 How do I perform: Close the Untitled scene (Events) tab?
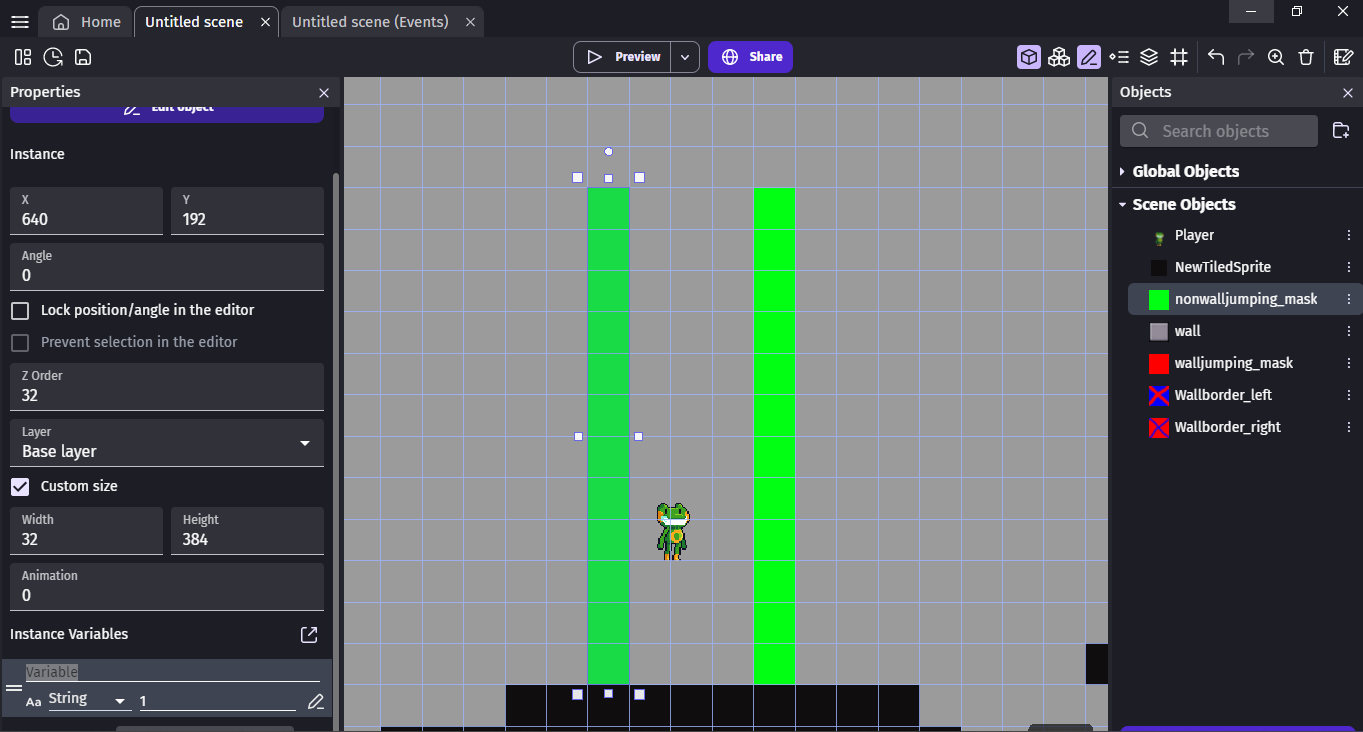coord(470,22)
